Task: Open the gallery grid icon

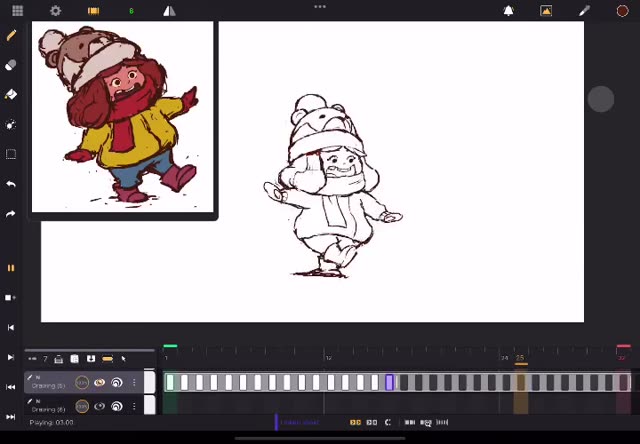Action: pos(18,11)
